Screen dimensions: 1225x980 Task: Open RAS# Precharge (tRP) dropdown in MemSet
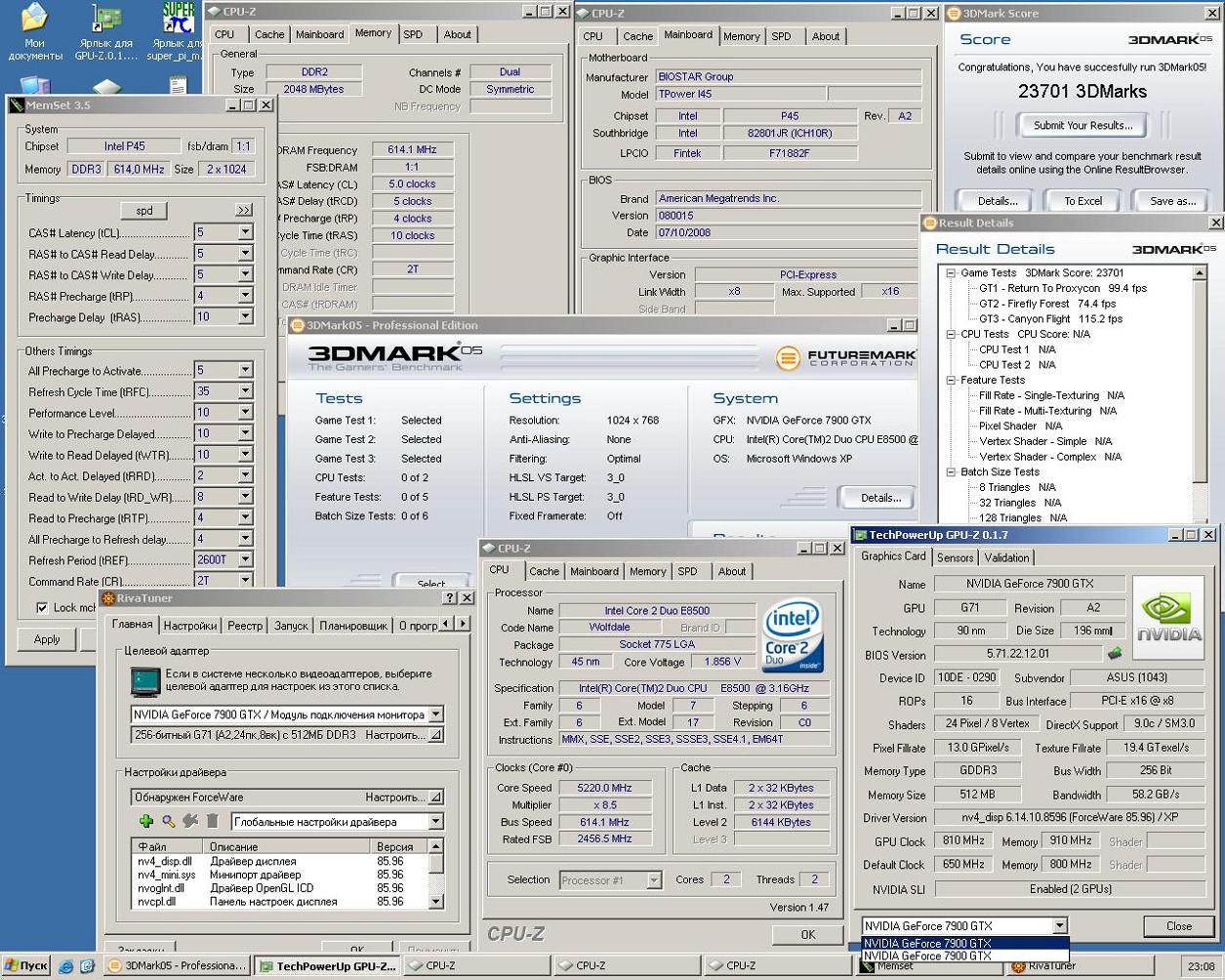(245, 296)
